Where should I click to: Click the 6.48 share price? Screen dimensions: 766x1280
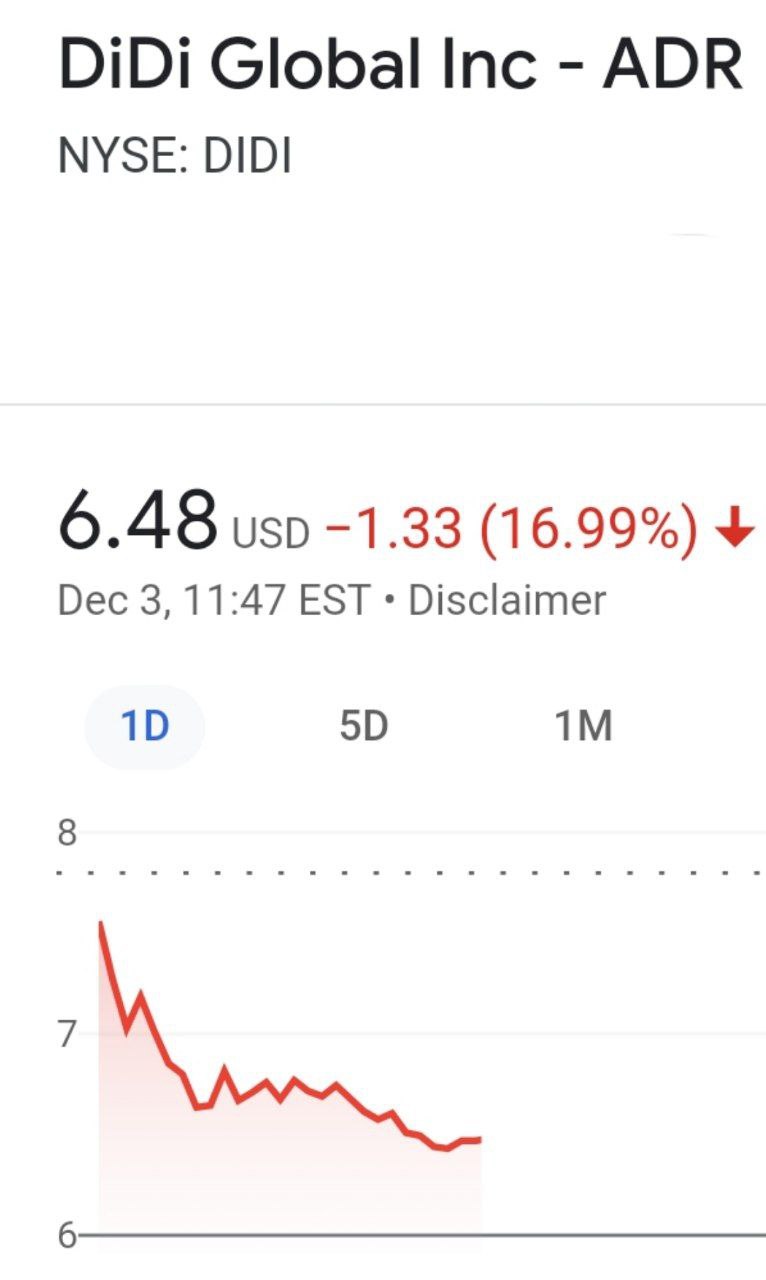[x=137, y=520]
